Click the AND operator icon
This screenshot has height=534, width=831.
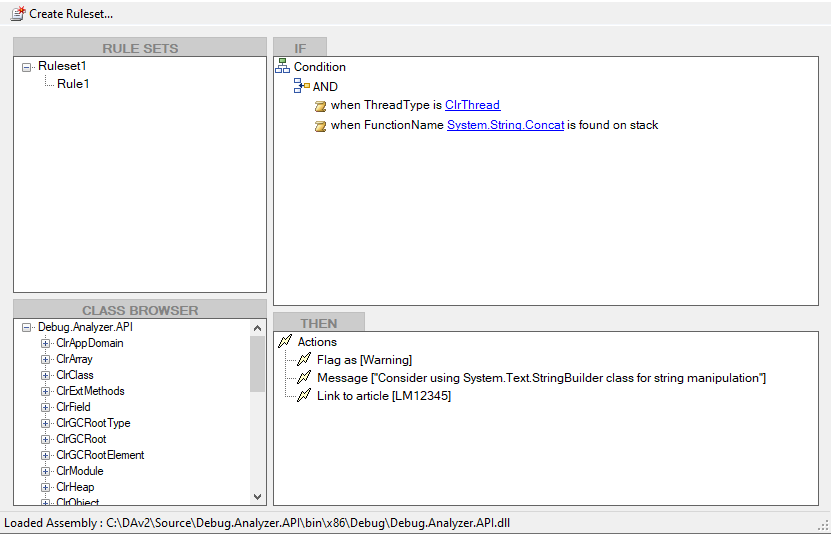tap(301, 86)
